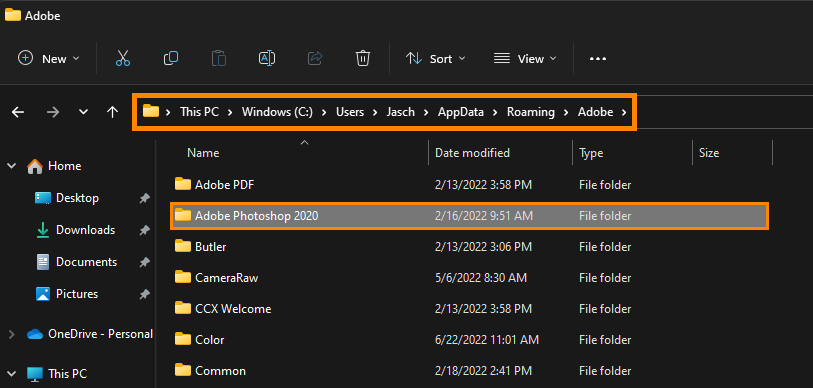Select OneDrive - Personal in sidebar
813x388 pixels.
[100, 334]
